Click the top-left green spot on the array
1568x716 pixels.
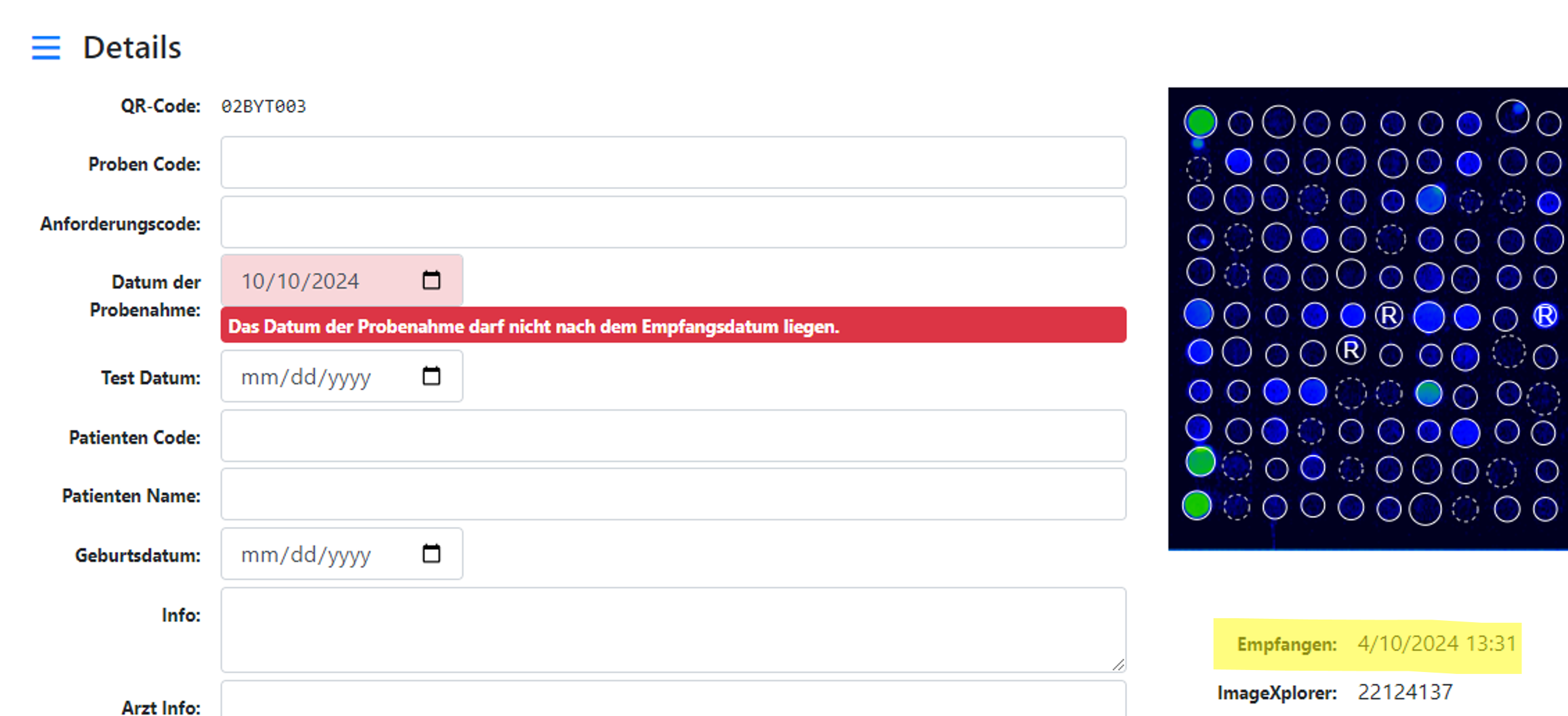click(x=1200, y=121)
